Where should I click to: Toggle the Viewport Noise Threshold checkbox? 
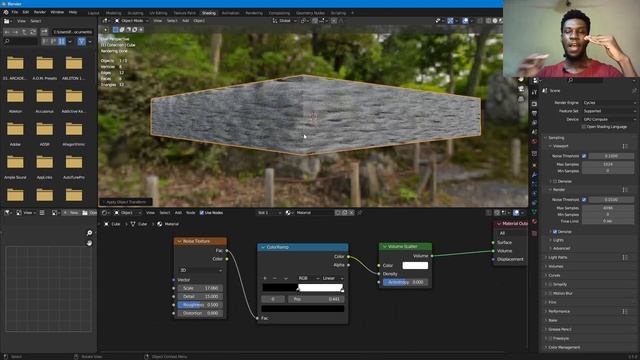pyautogui.click(x=584, y=156)
